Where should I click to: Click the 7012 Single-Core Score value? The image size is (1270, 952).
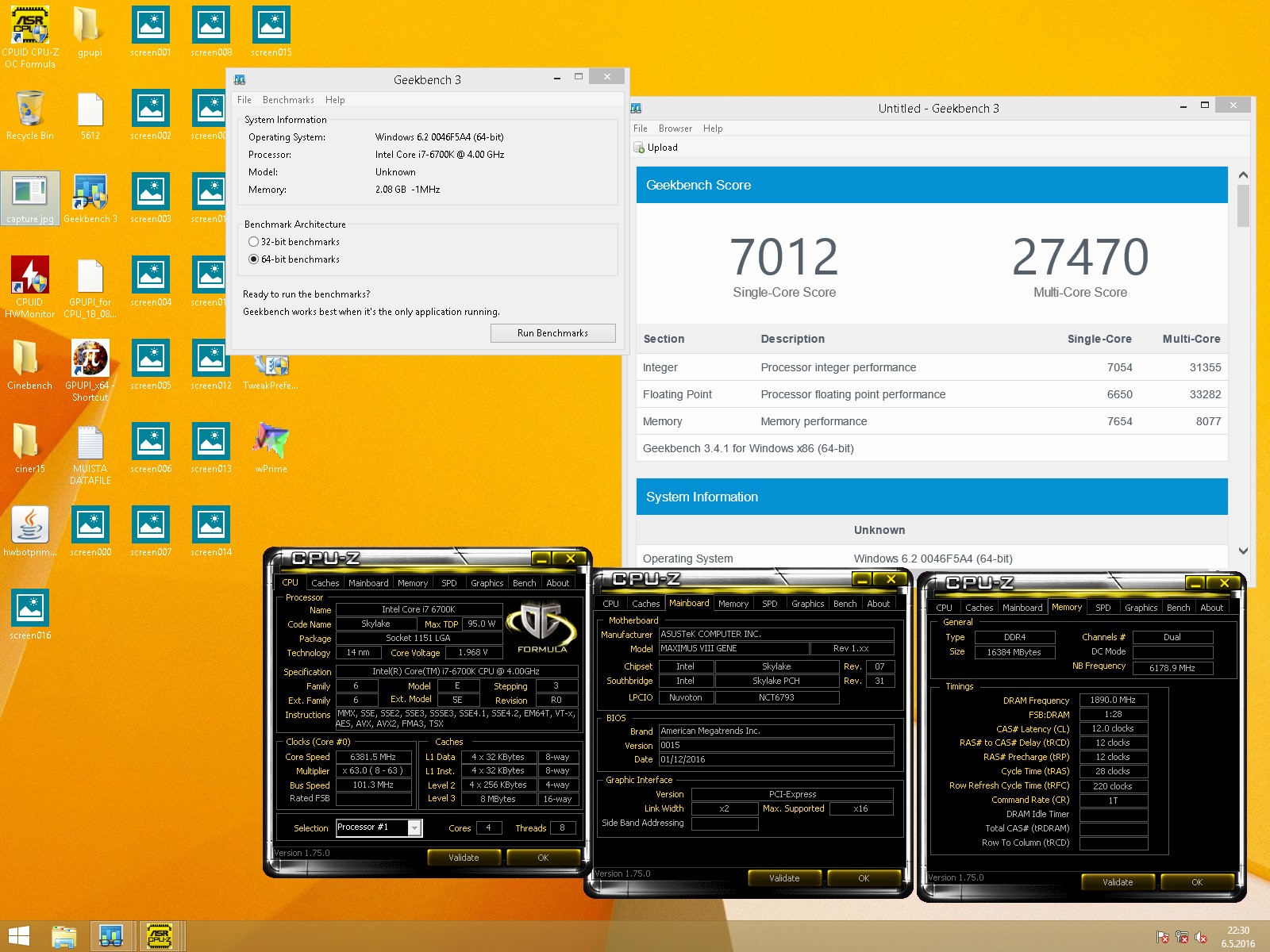784,257
